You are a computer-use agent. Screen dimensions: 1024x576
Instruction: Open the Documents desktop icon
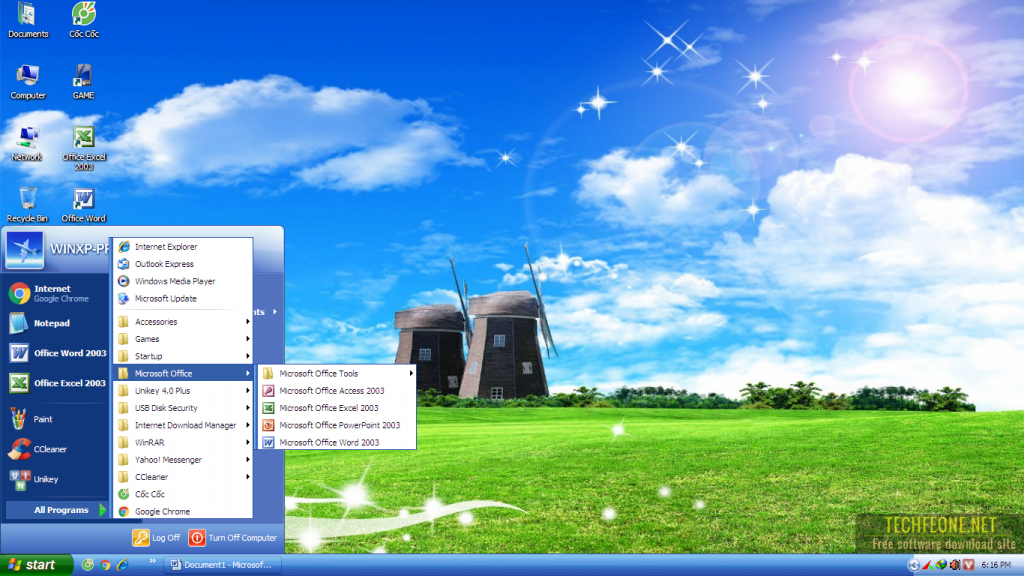pyautogui.click(x=27, y=20)
